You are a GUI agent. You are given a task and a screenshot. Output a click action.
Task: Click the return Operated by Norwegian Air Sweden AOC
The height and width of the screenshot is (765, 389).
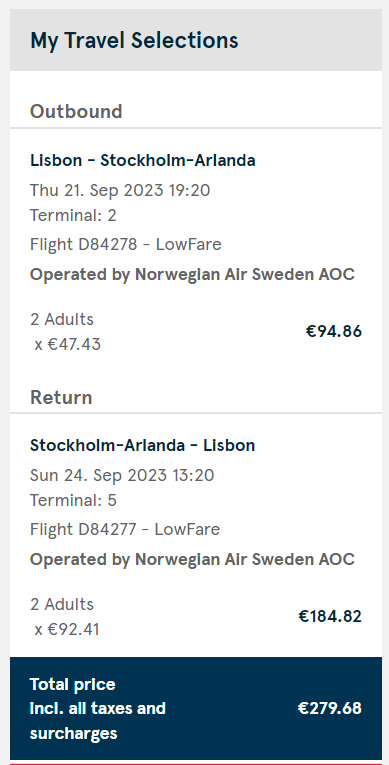192,559
